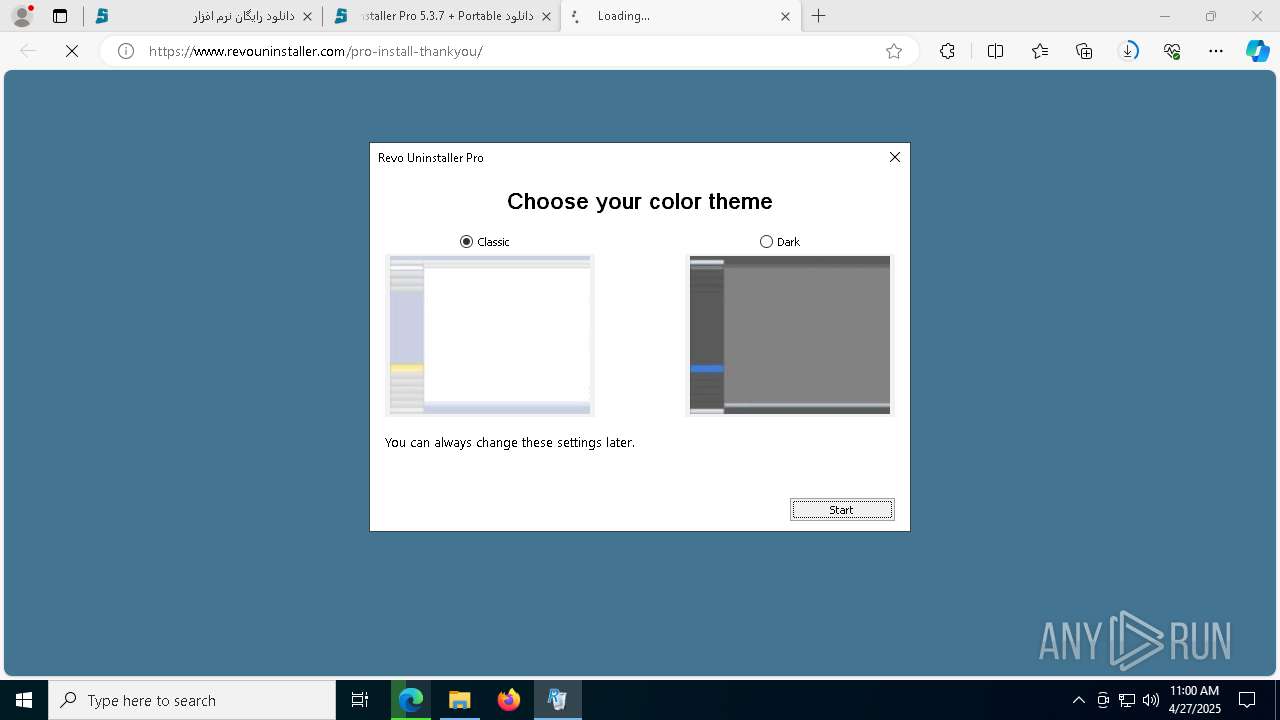1280x720 pixels.
Task: Open the notification center icon
Action: (1247, 700)
